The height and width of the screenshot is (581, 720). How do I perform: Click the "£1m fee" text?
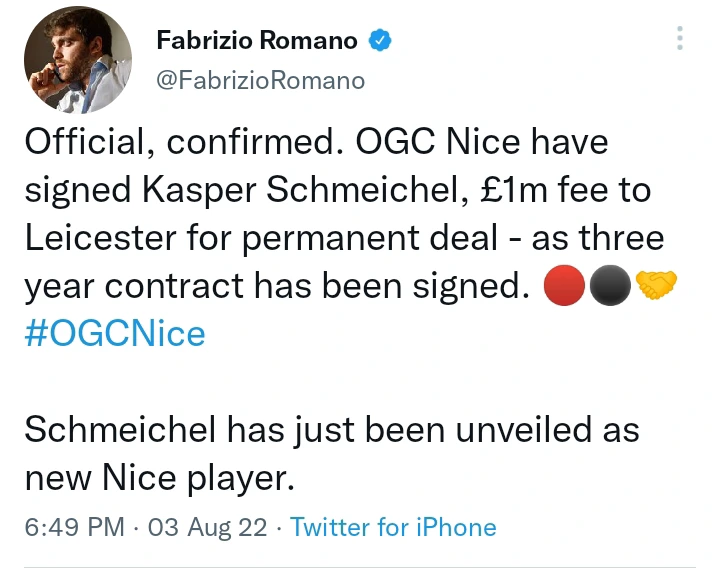559,191
